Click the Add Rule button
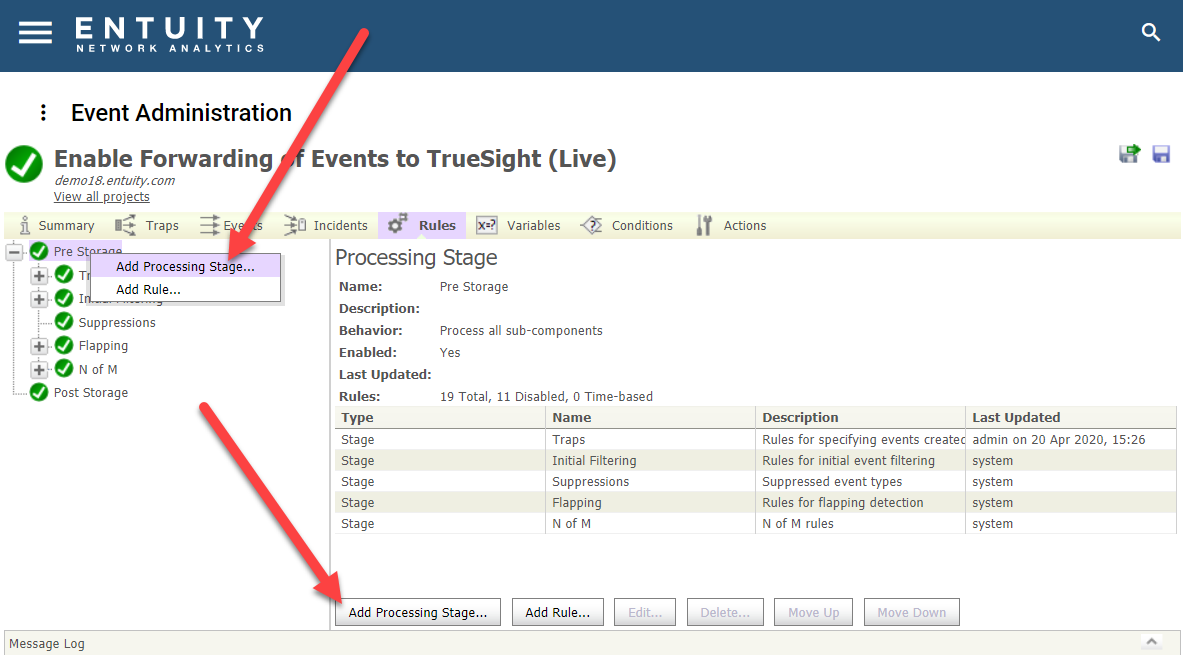 coord(558,612)
